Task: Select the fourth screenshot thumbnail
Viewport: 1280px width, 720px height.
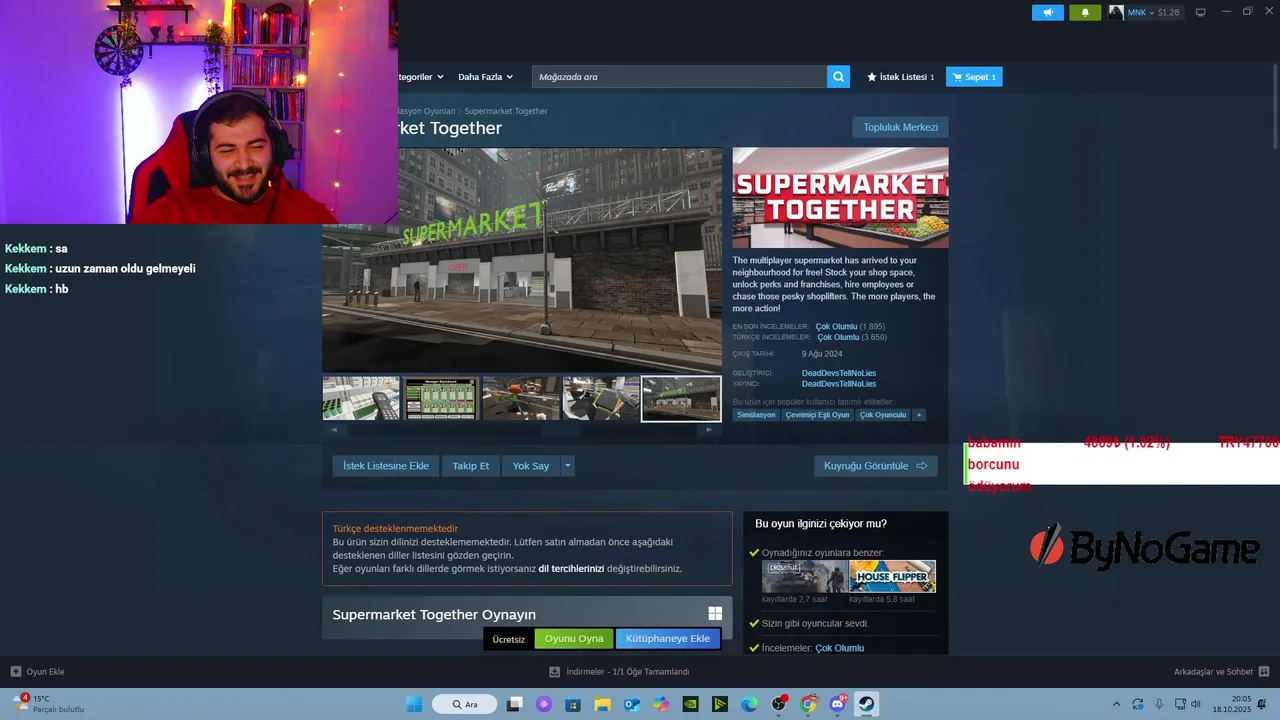Action: point(601,399)
